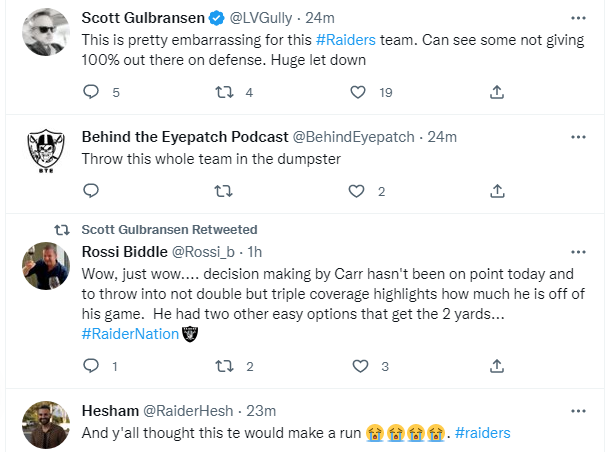Retweet Rossi Biddle's triple coverage tweet

(x=225, y=366)
